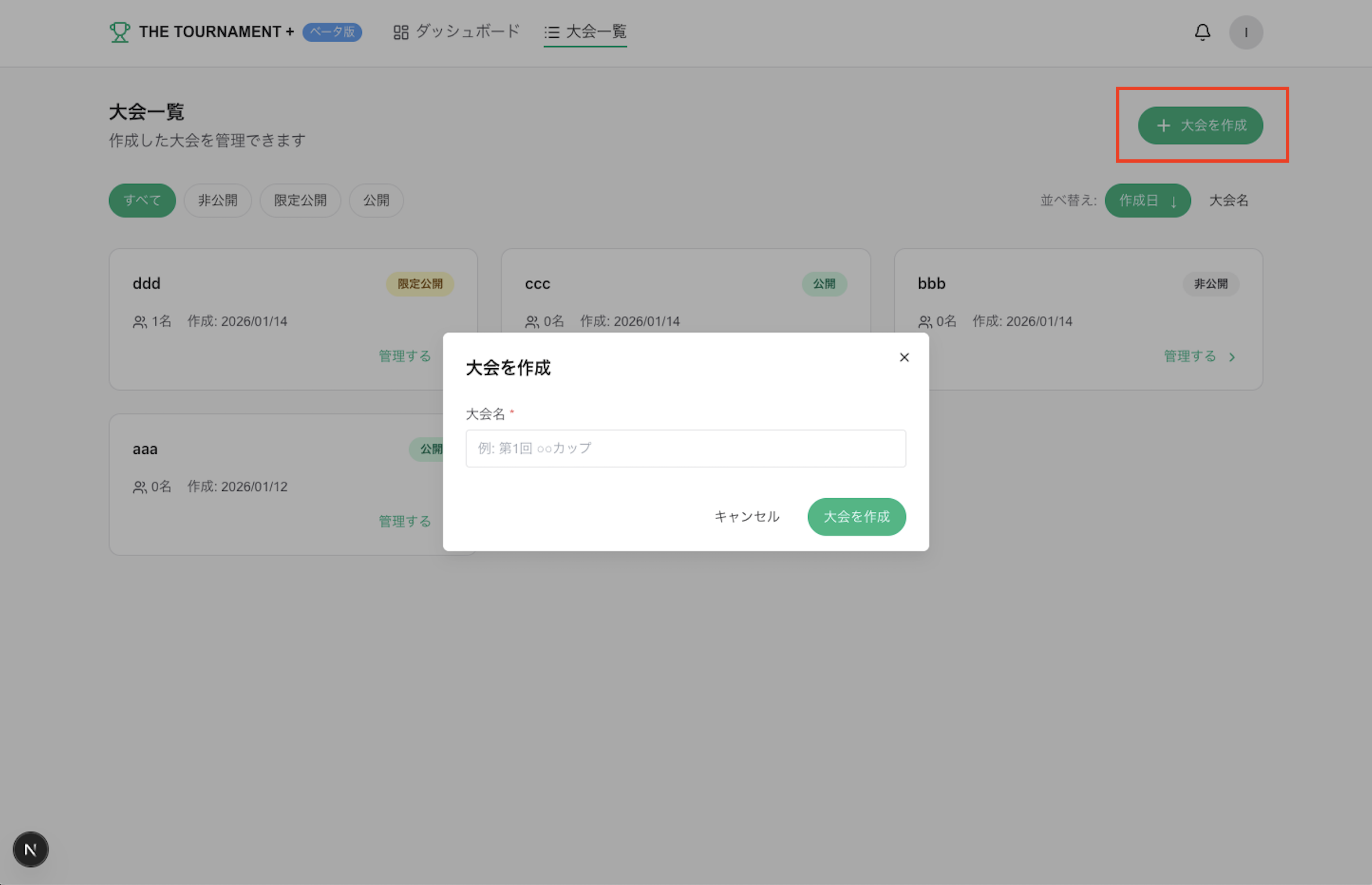Click participants icon on ddd card
The height and width of the screenshot is (885, 1372).
click(x=140, y=322)
